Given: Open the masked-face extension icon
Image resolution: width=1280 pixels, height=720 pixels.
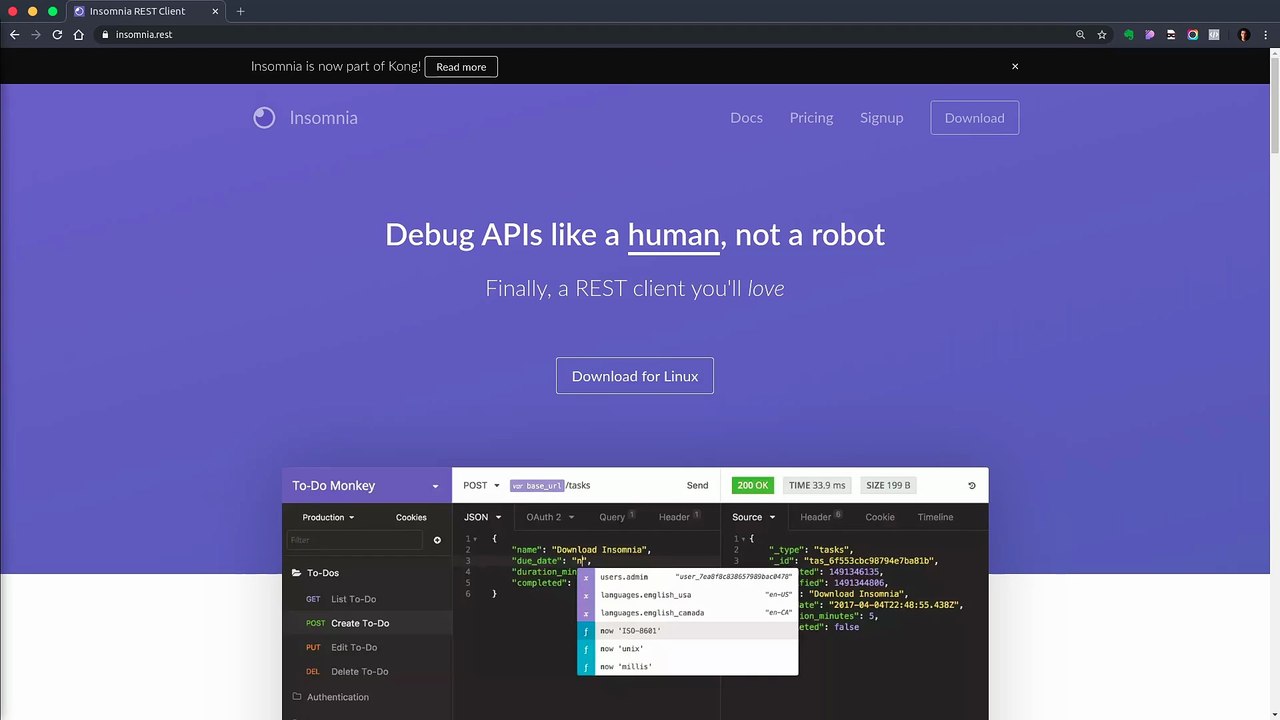Looking at the screenshot, I should (x=1171, y=34).
